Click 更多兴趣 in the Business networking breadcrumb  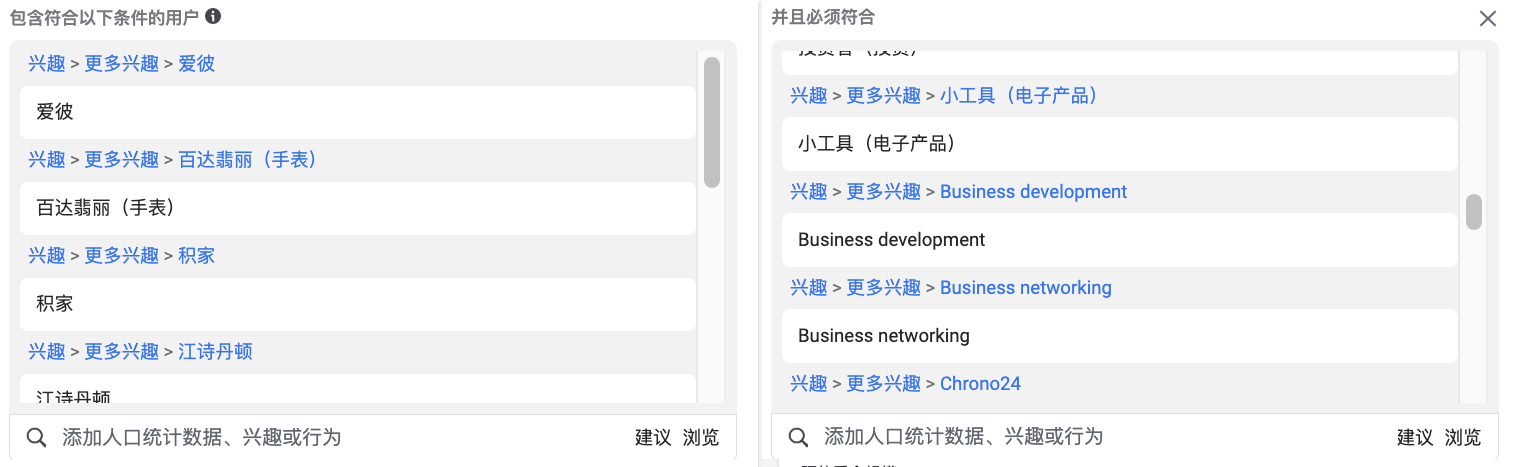pos(884,288)
